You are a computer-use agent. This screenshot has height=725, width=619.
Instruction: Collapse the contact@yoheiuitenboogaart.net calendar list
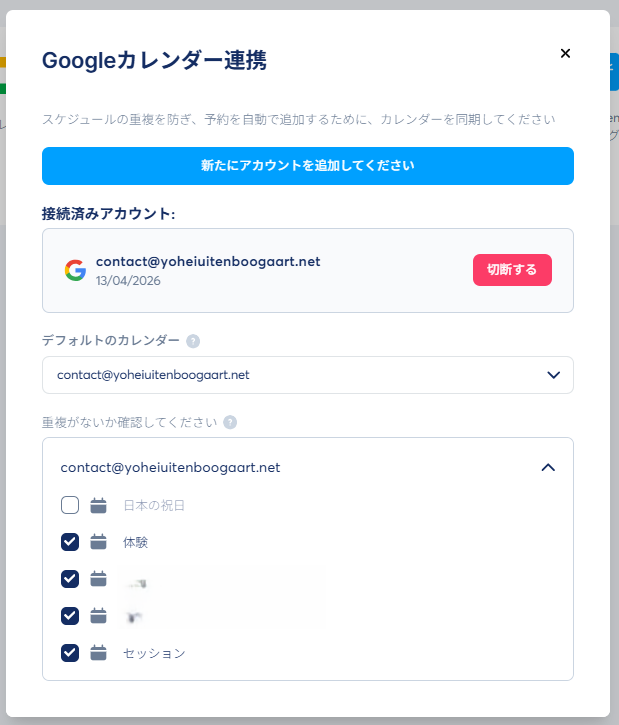pyautogui.click(x=547, y=467)
